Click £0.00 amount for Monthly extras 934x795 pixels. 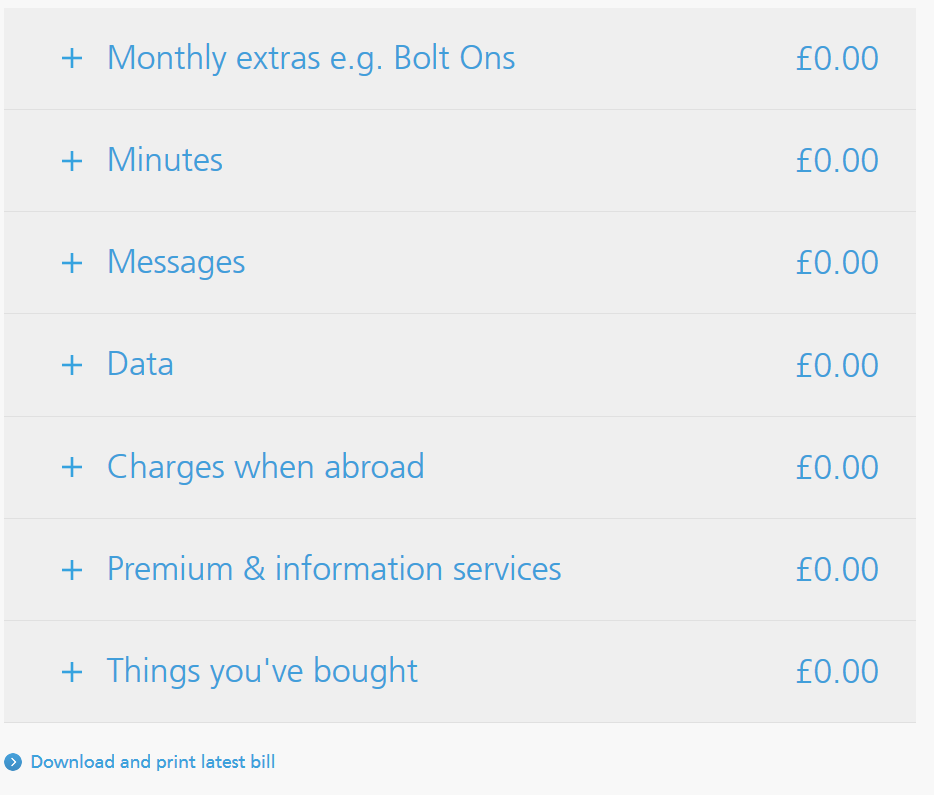[837, 58]
